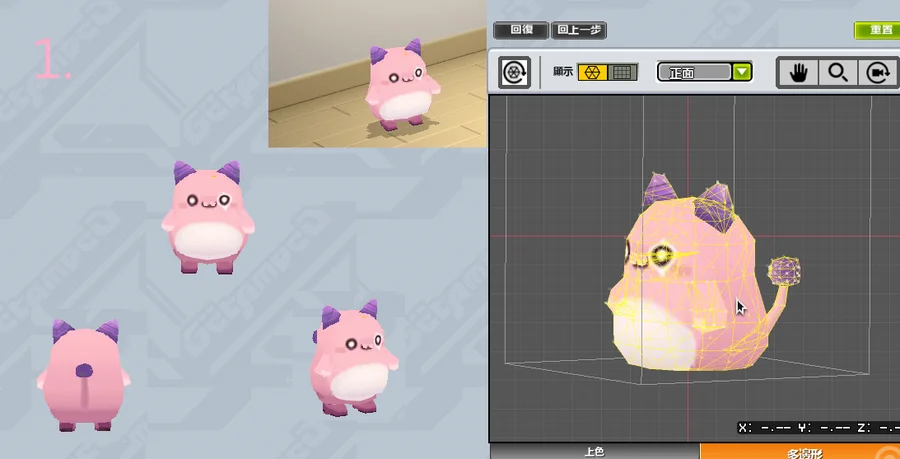This screenshot has height=459, width=900.
Task: Click the purple tail ball on 3D model
Action: 784,271
